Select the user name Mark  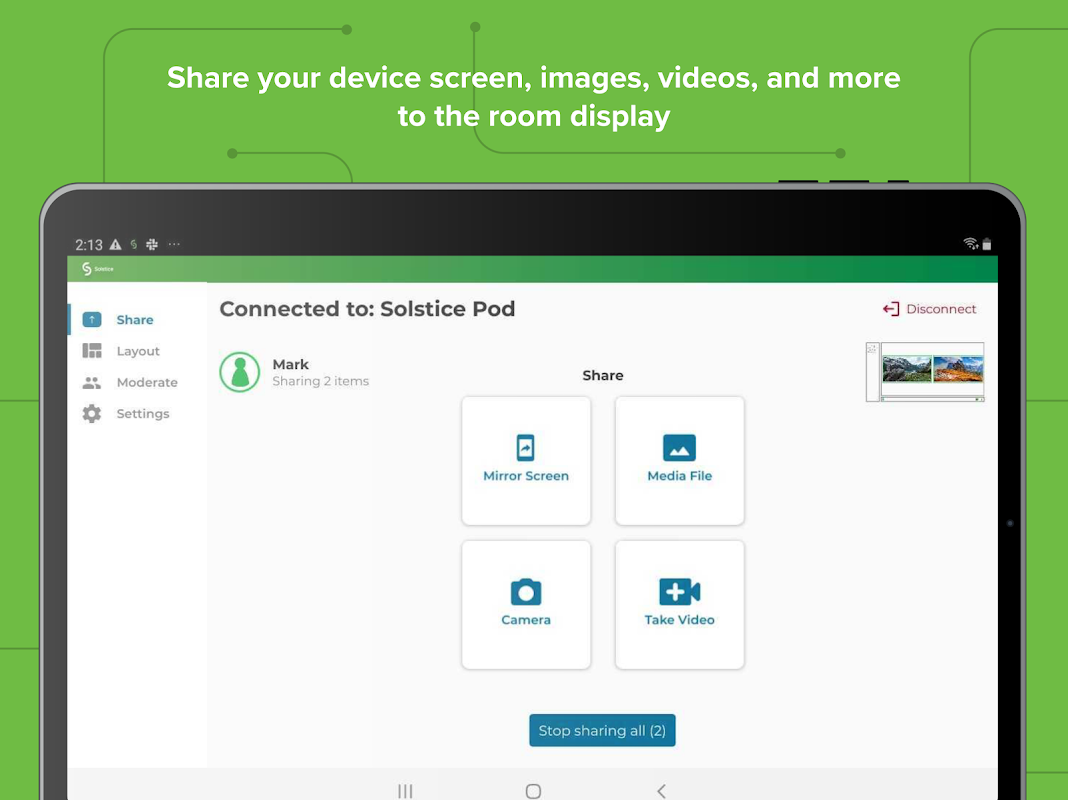(291, 364)
